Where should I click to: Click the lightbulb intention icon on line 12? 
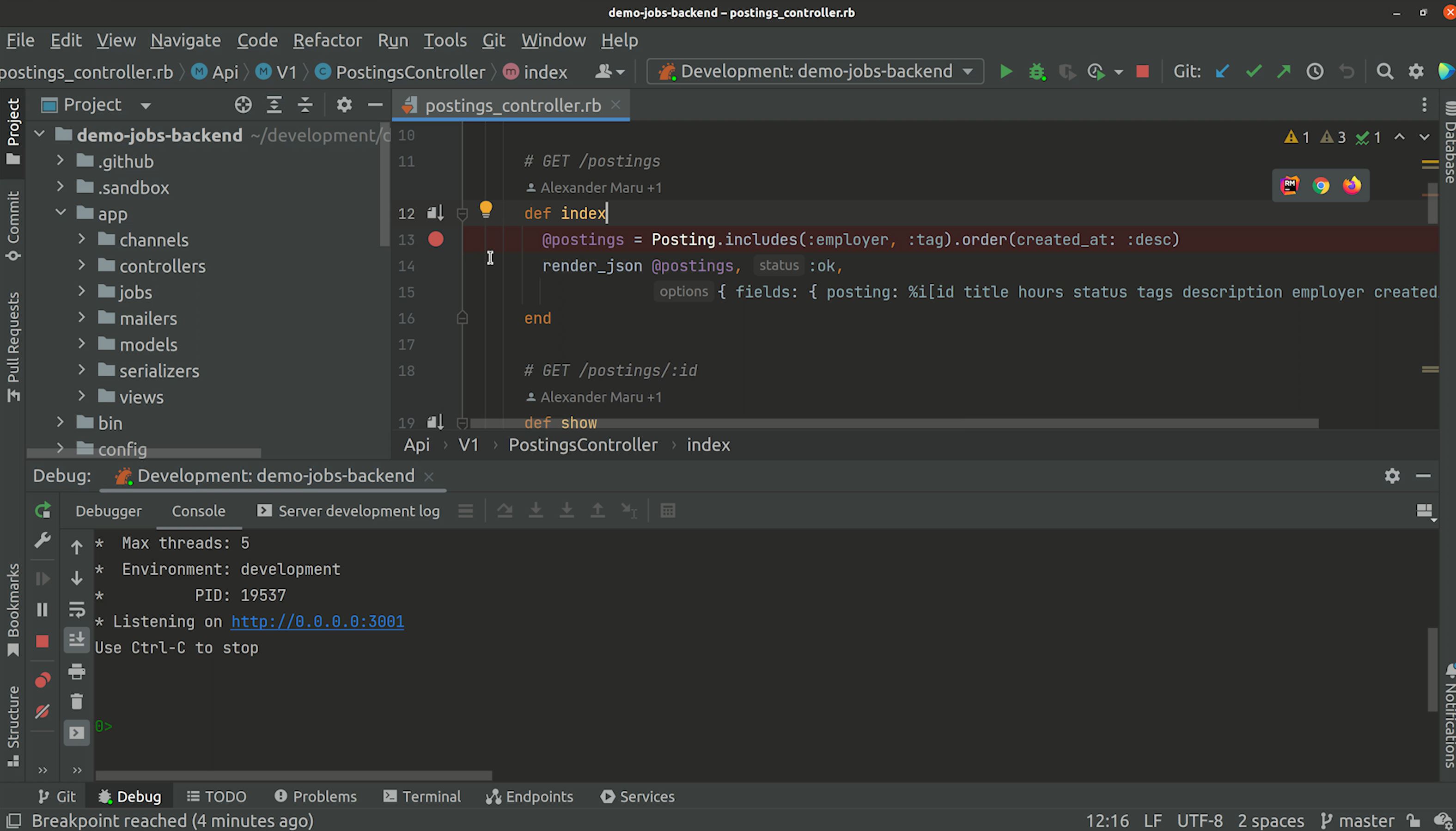click(x=486, y=209)
